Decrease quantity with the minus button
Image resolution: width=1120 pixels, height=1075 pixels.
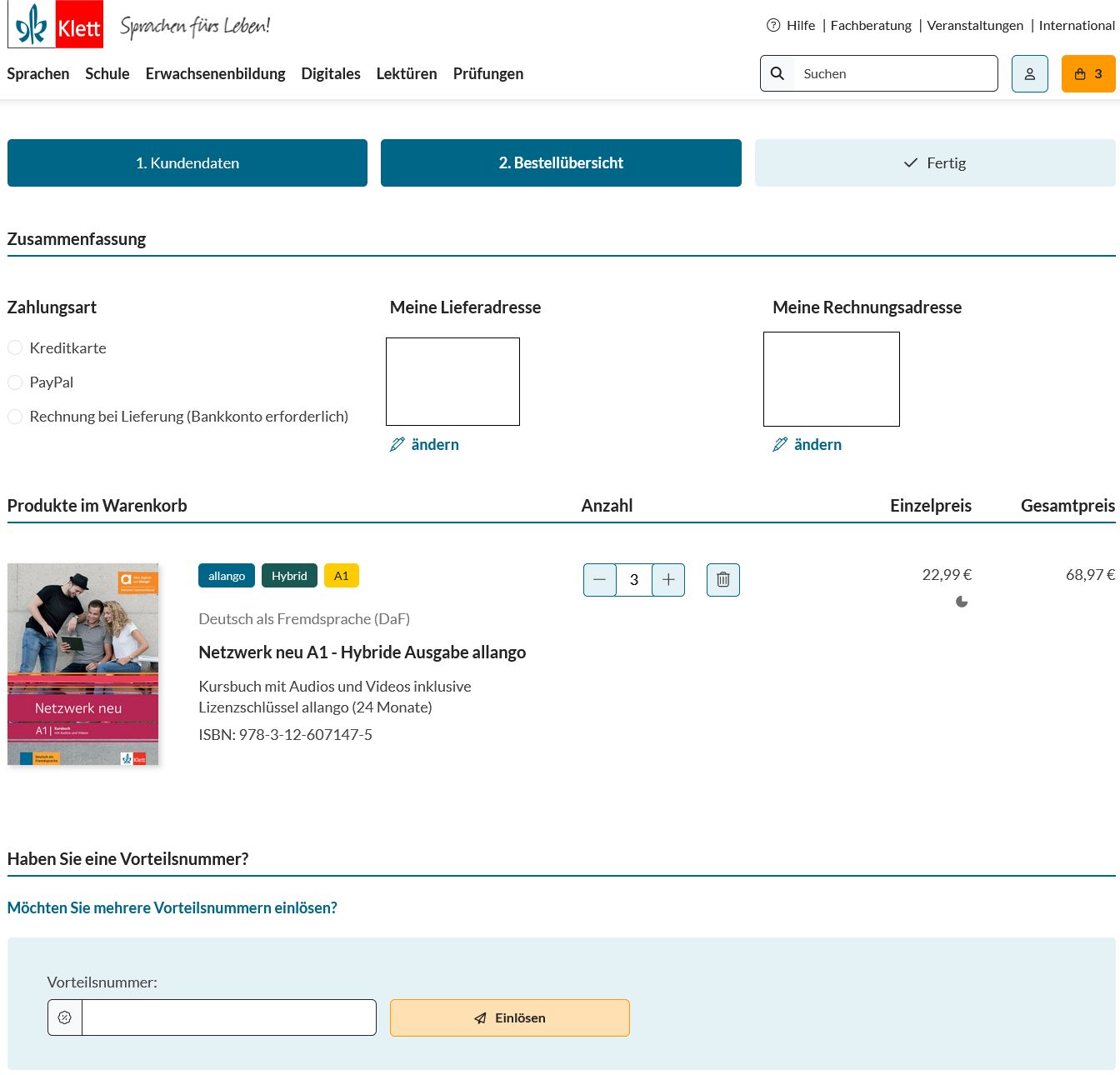click(599, 579)
